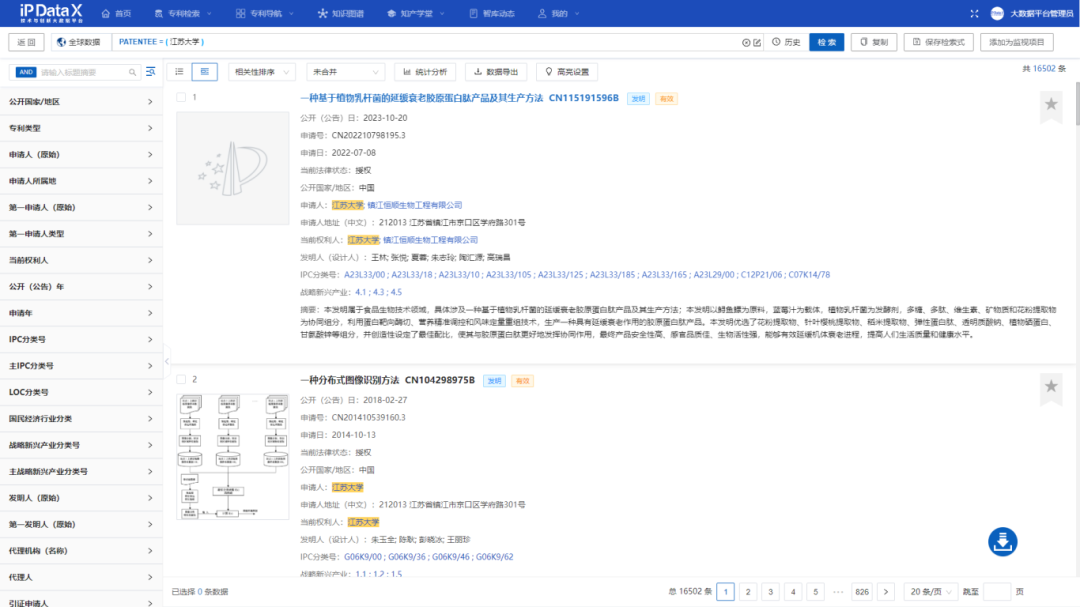The image size is (1080, 607).
Task: Click the 返回 back button
Action: click(26, 42)
